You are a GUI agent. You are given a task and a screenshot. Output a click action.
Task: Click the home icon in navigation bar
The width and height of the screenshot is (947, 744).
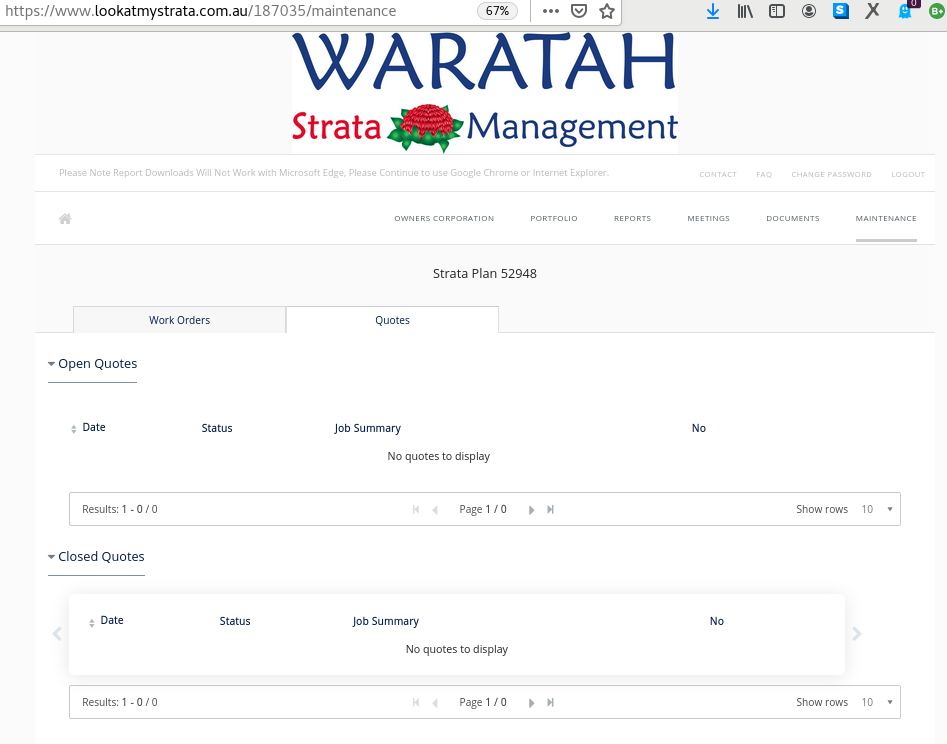click(x=65, y=219)
